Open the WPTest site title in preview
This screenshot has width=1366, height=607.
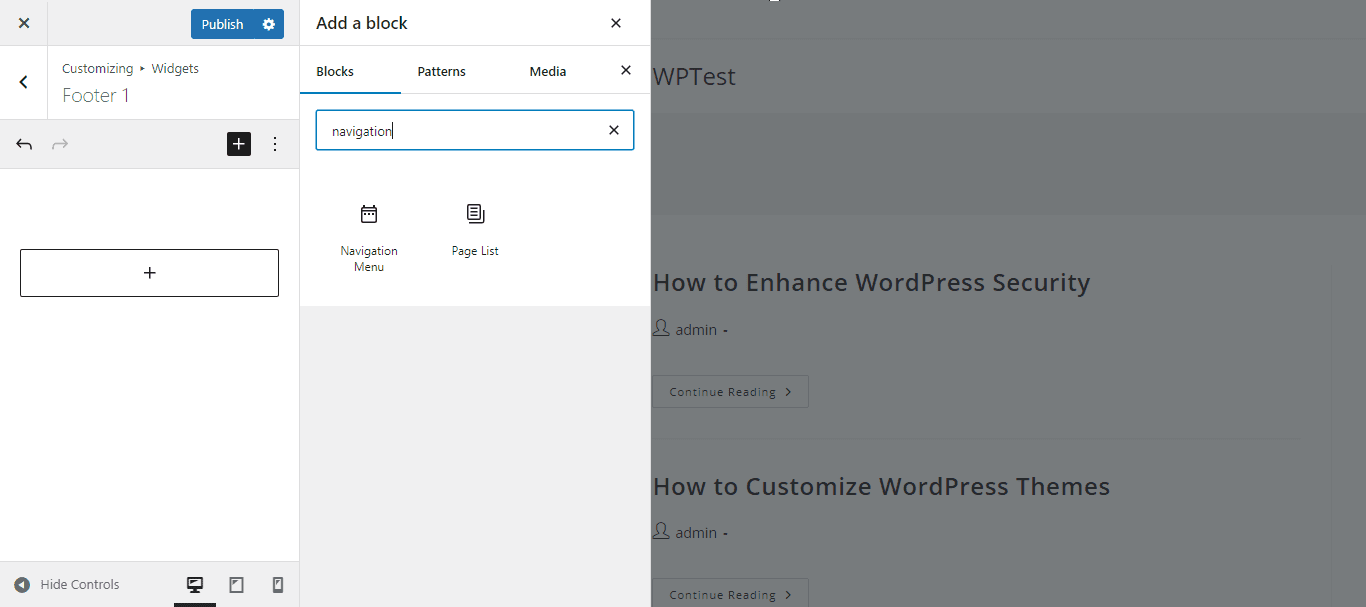coord(694,77)
